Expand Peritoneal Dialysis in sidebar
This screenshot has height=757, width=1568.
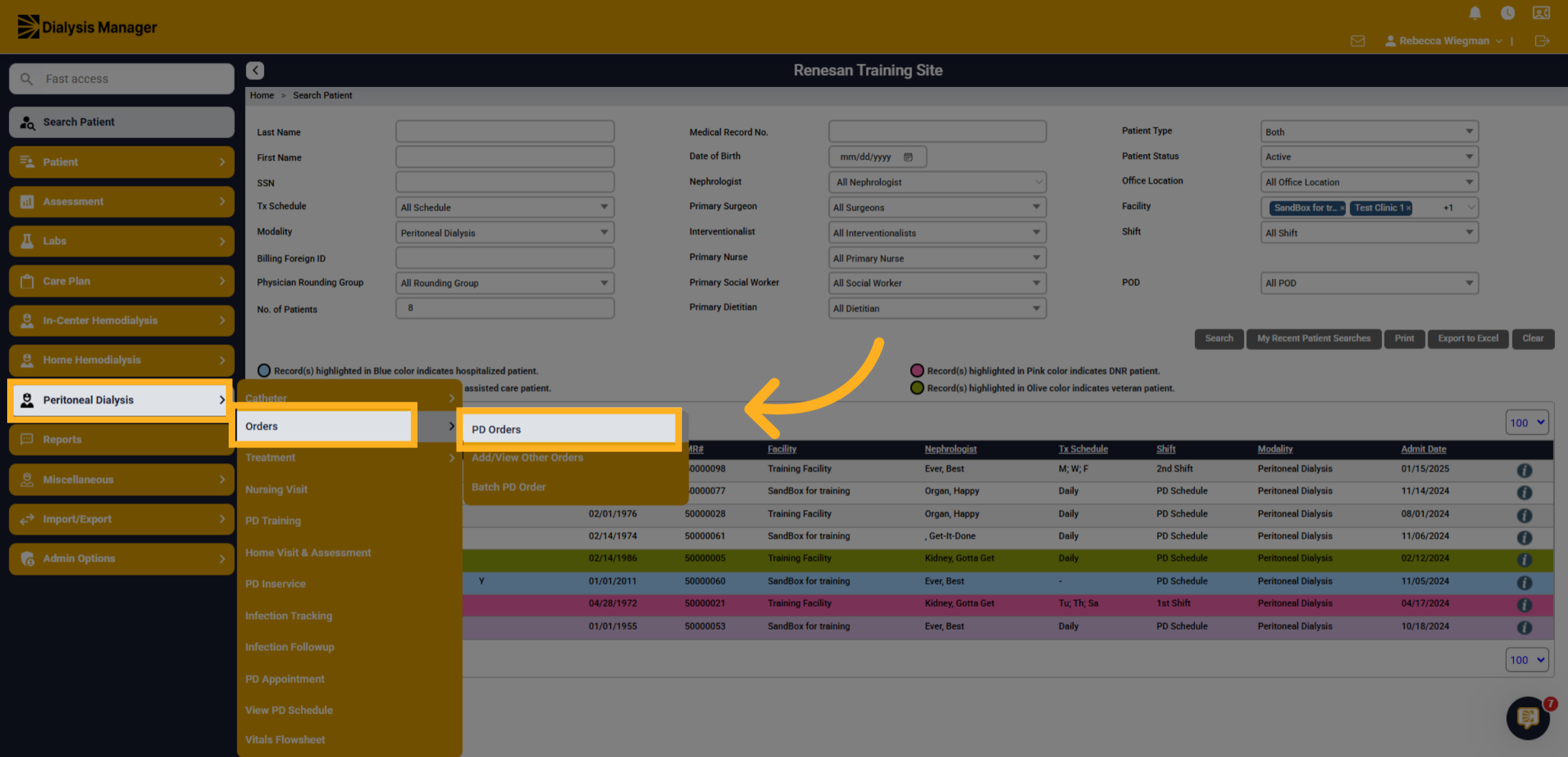click(x=122, y=400)
